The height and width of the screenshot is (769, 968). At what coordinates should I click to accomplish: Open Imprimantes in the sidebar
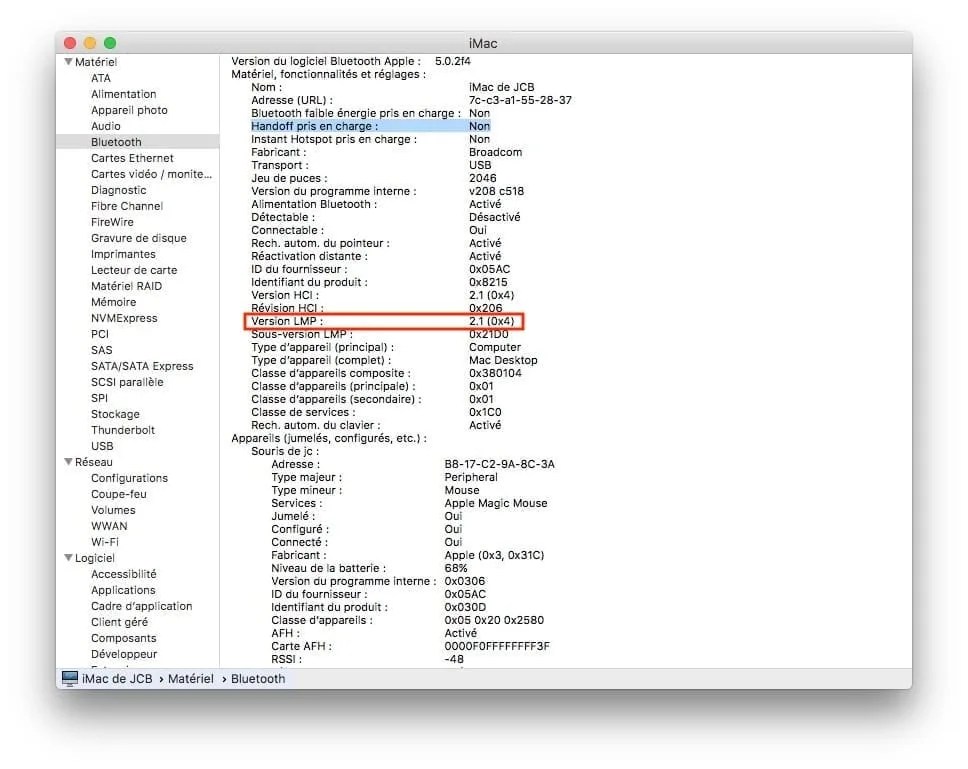point(123,254)
